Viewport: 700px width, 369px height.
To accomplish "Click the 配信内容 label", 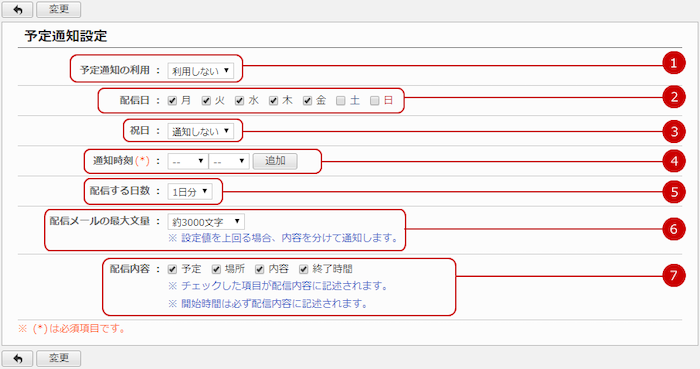I will (129, 269).
